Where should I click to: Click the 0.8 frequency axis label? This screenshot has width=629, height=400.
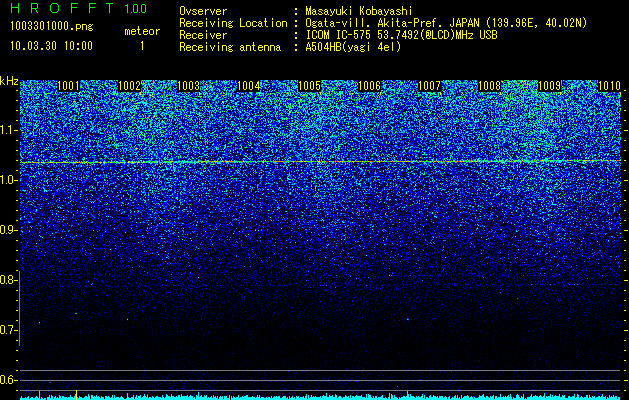[8, 280]
